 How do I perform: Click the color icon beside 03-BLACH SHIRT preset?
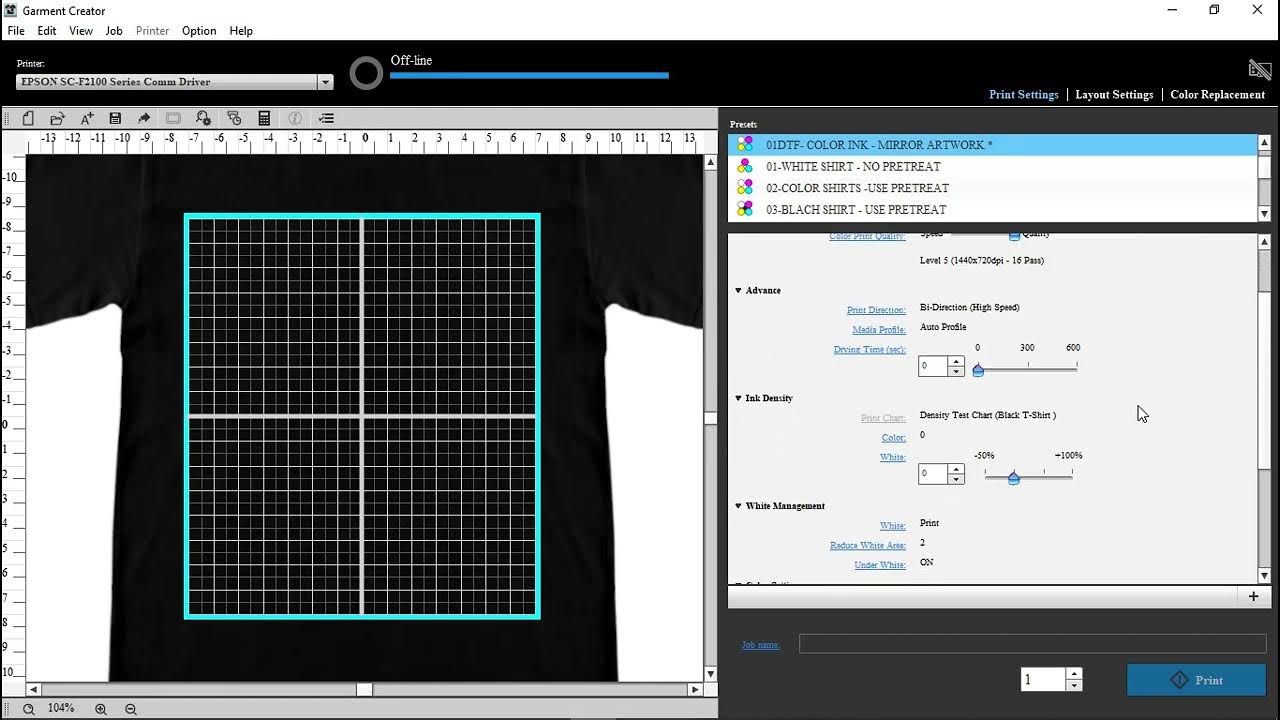[745, 209]
